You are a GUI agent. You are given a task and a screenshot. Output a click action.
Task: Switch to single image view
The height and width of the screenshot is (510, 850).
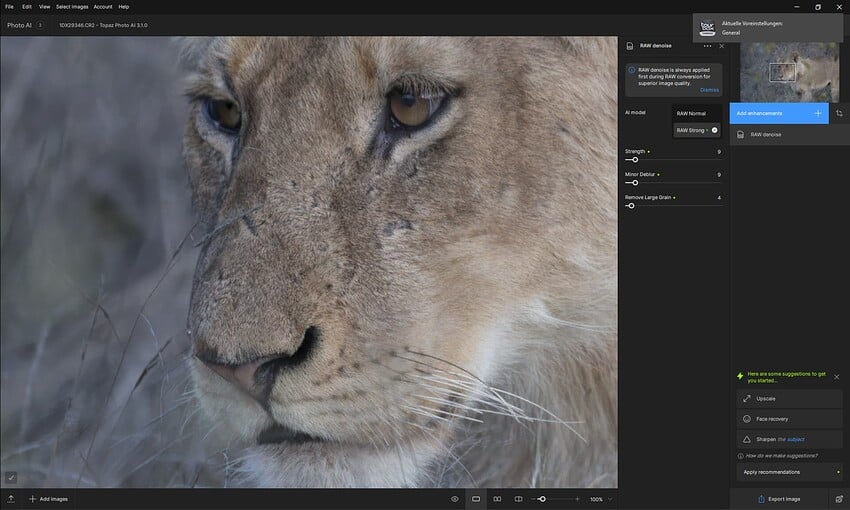point(476,499)
